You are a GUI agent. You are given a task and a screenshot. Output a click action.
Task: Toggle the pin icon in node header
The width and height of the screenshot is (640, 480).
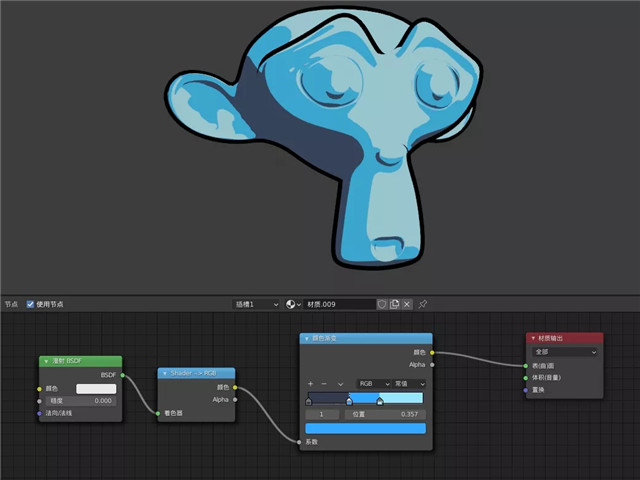[423, 304]
